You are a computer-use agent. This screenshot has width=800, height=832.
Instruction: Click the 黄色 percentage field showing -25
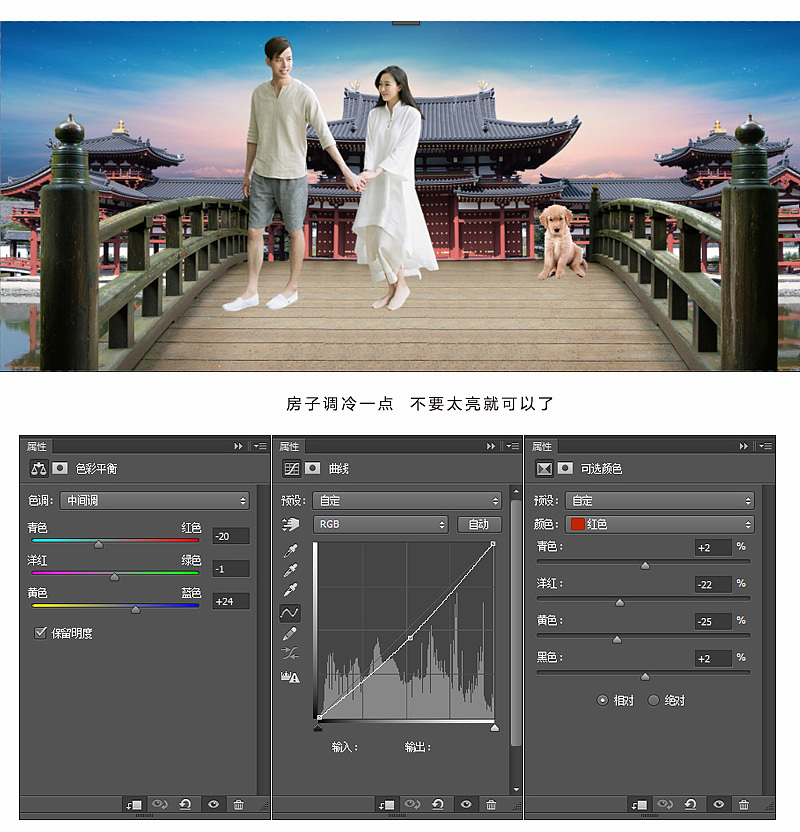[x=714, y=622]
